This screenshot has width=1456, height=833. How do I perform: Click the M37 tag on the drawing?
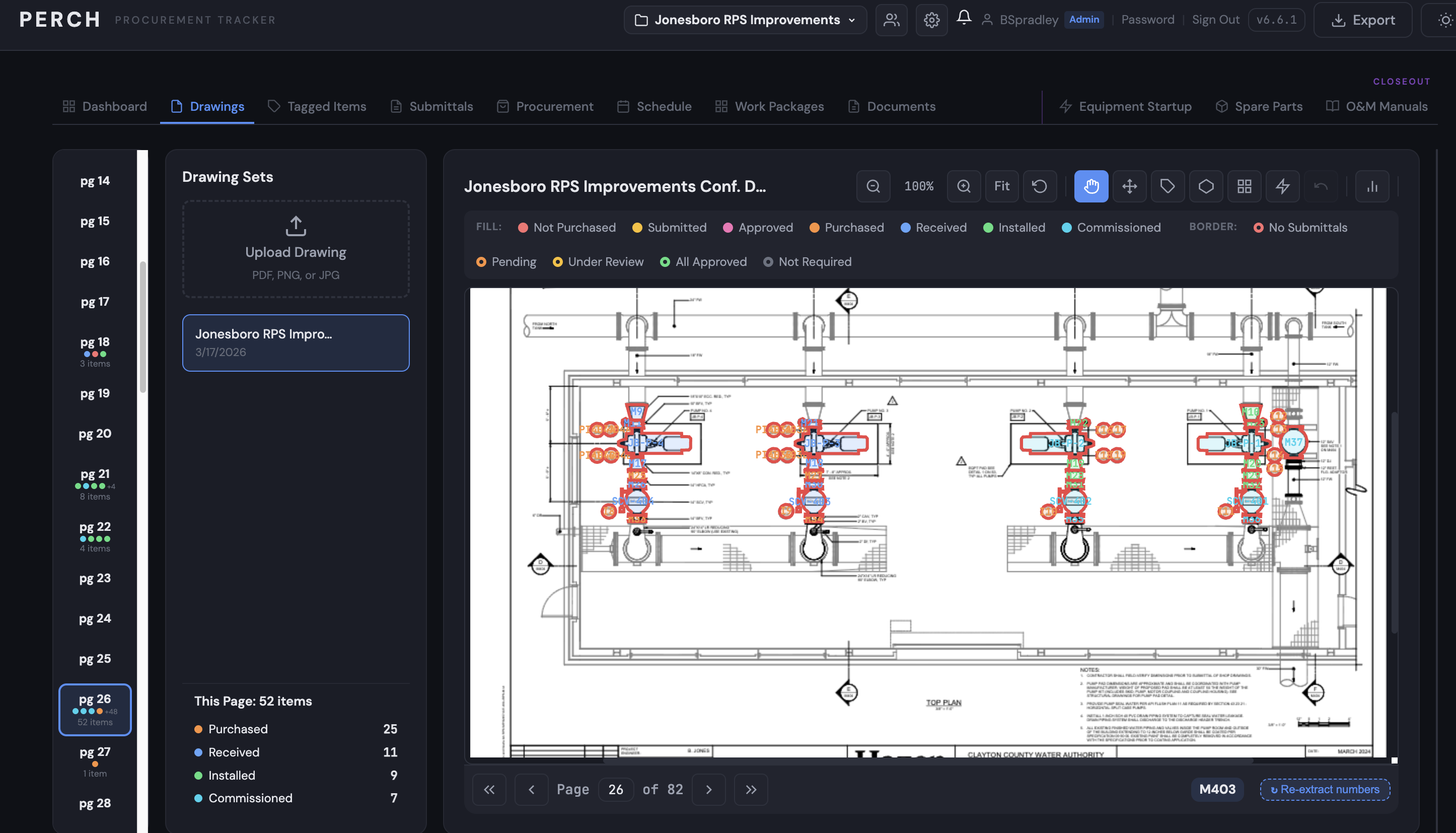coord(1292,442)
